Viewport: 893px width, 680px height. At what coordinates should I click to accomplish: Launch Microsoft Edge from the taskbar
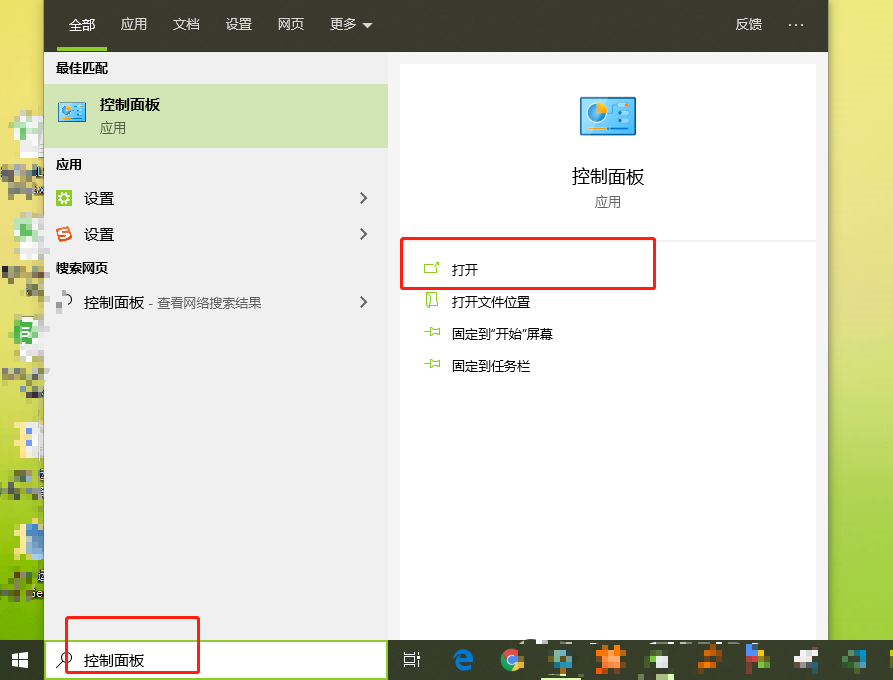463,660
